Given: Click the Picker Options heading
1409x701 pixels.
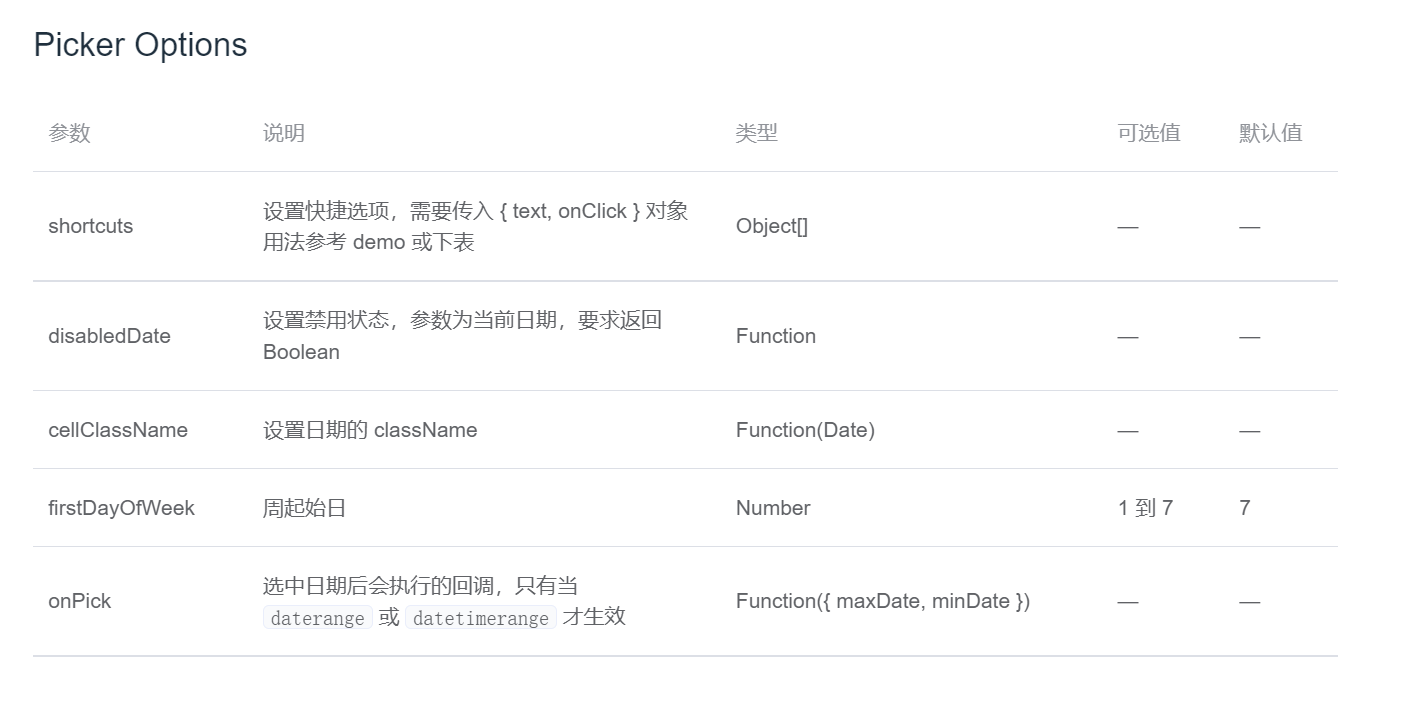Looking at the screenshot, I should (x=140, y=45).
